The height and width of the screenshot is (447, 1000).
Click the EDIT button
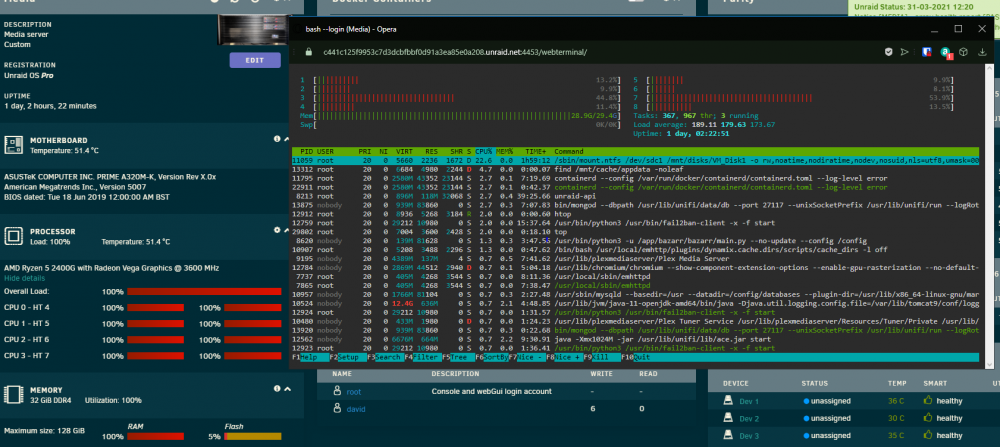(255, 60)
